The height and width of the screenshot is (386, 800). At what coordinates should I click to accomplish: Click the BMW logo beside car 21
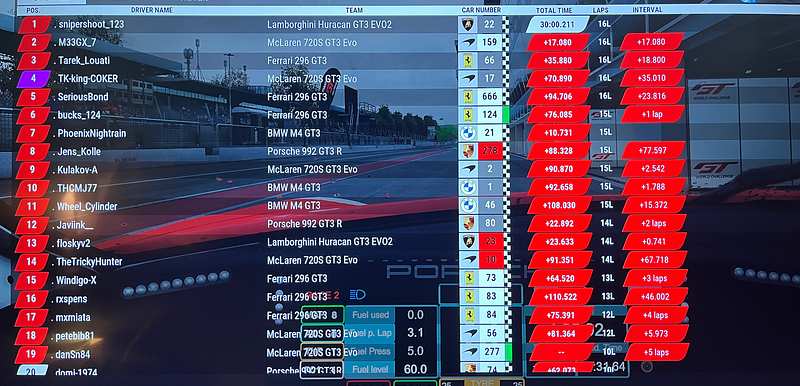click(468, 134)
